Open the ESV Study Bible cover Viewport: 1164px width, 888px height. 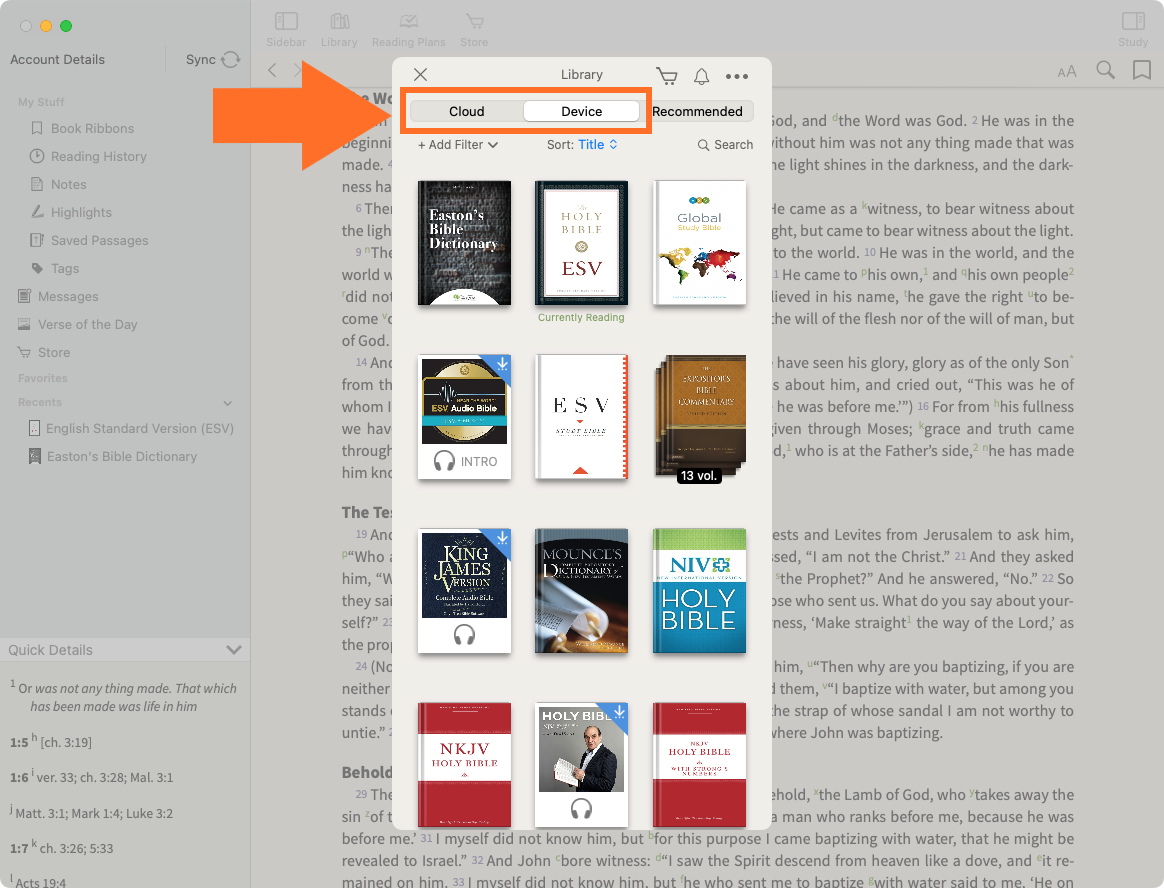[x=581, y=417]
